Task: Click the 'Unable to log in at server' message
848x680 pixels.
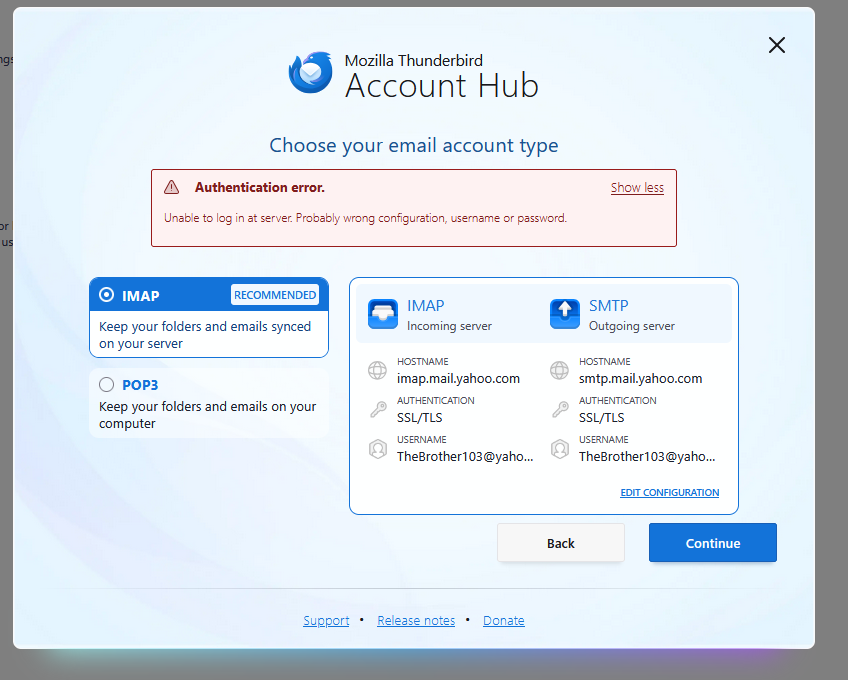Action: (366, 218)
